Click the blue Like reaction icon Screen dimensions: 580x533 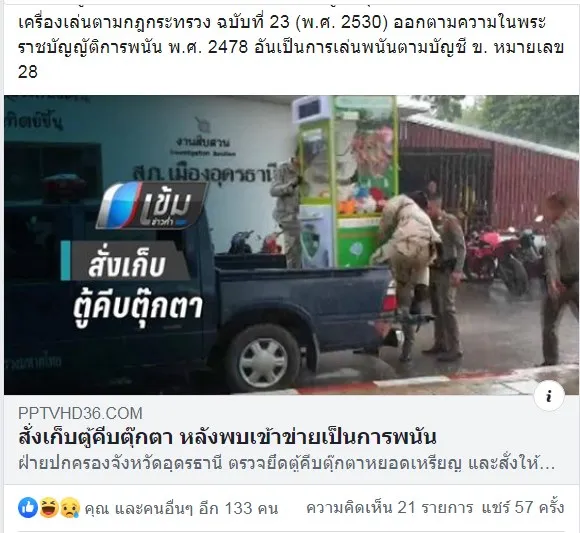28,507
